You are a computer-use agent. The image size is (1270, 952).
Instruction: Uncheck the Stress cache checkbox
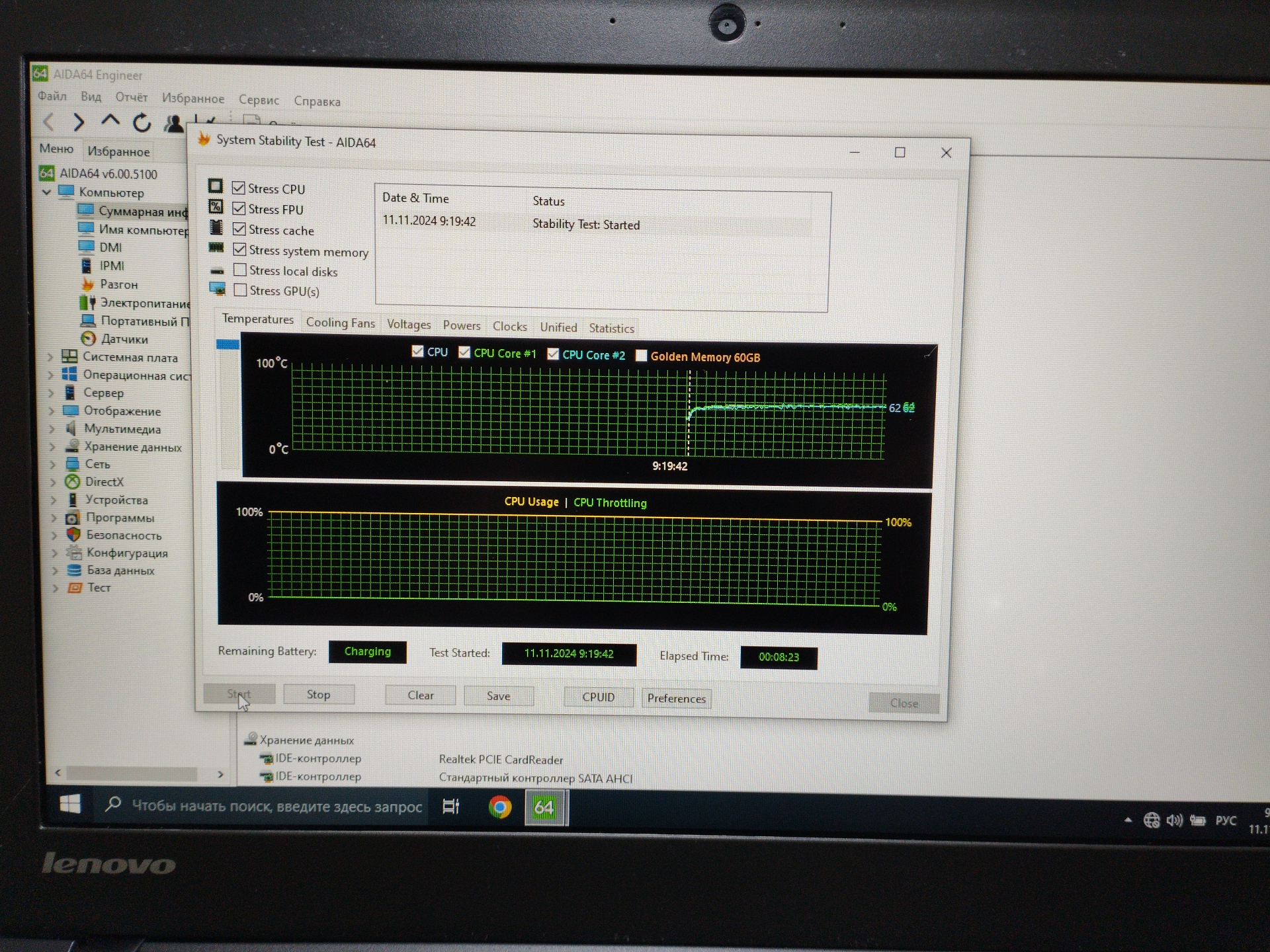point(239,229)
